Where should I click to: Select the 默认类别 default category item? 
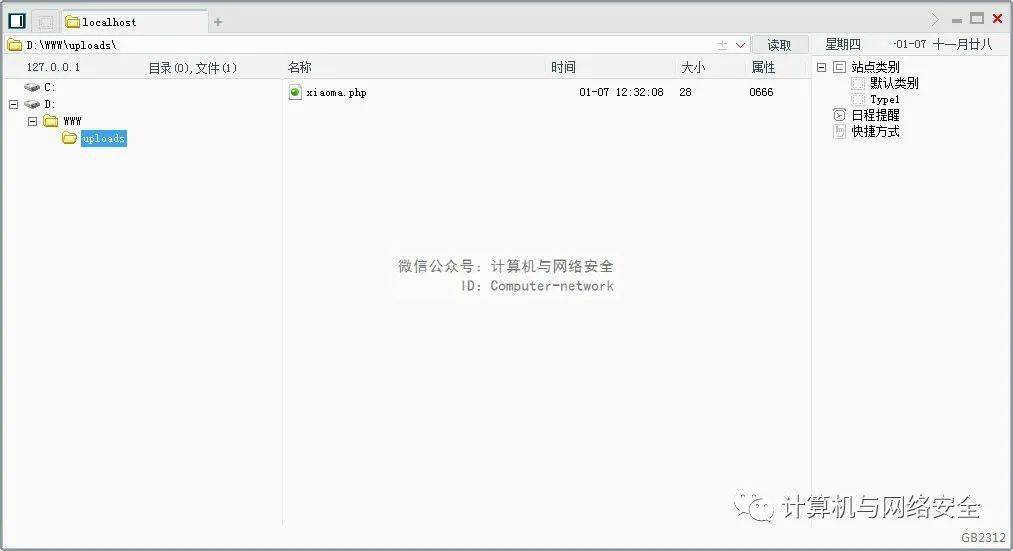point(893,83)
